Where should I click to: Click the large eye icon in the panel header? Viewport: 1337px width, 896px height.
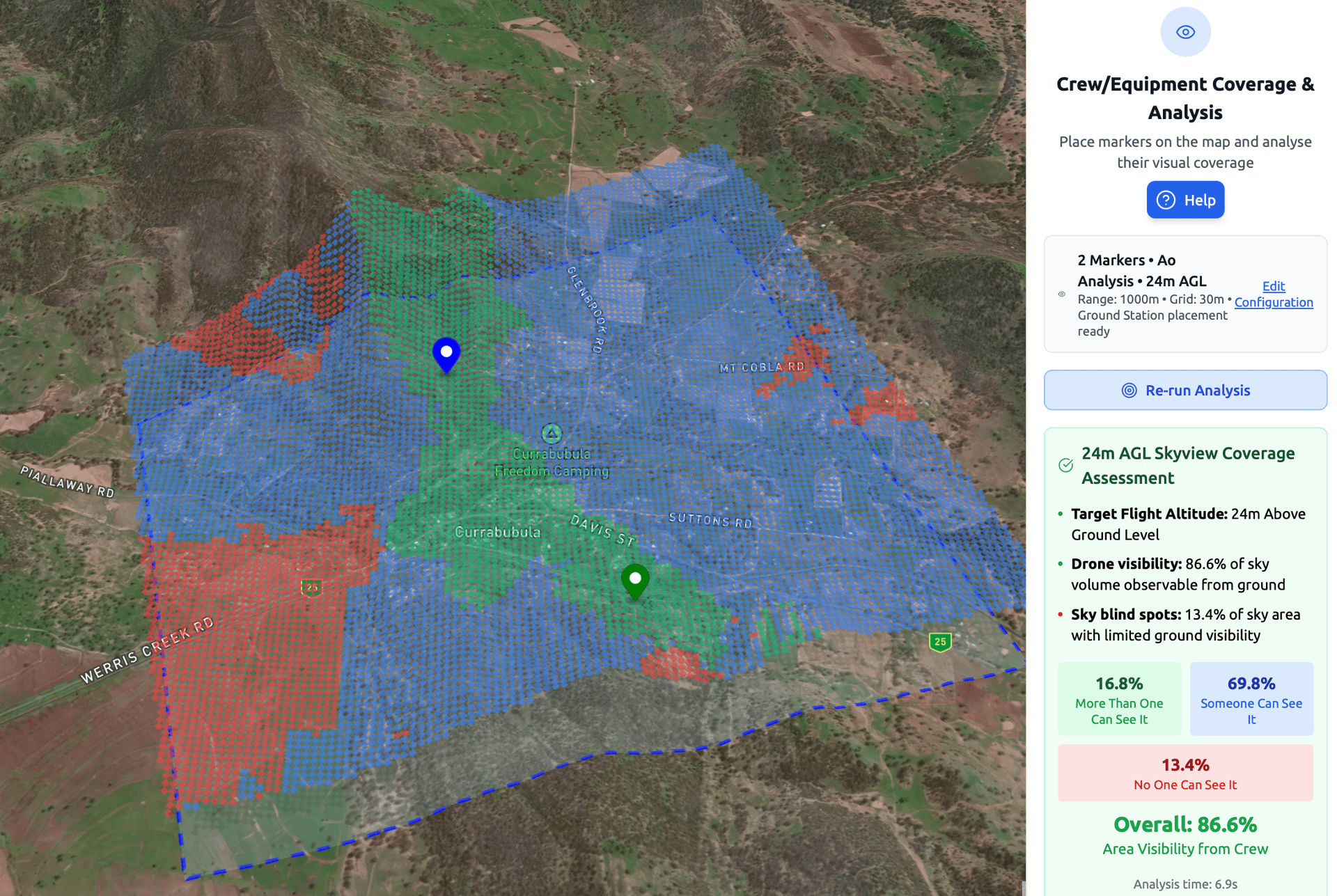pyautogui.click(x=1185, y=32)
